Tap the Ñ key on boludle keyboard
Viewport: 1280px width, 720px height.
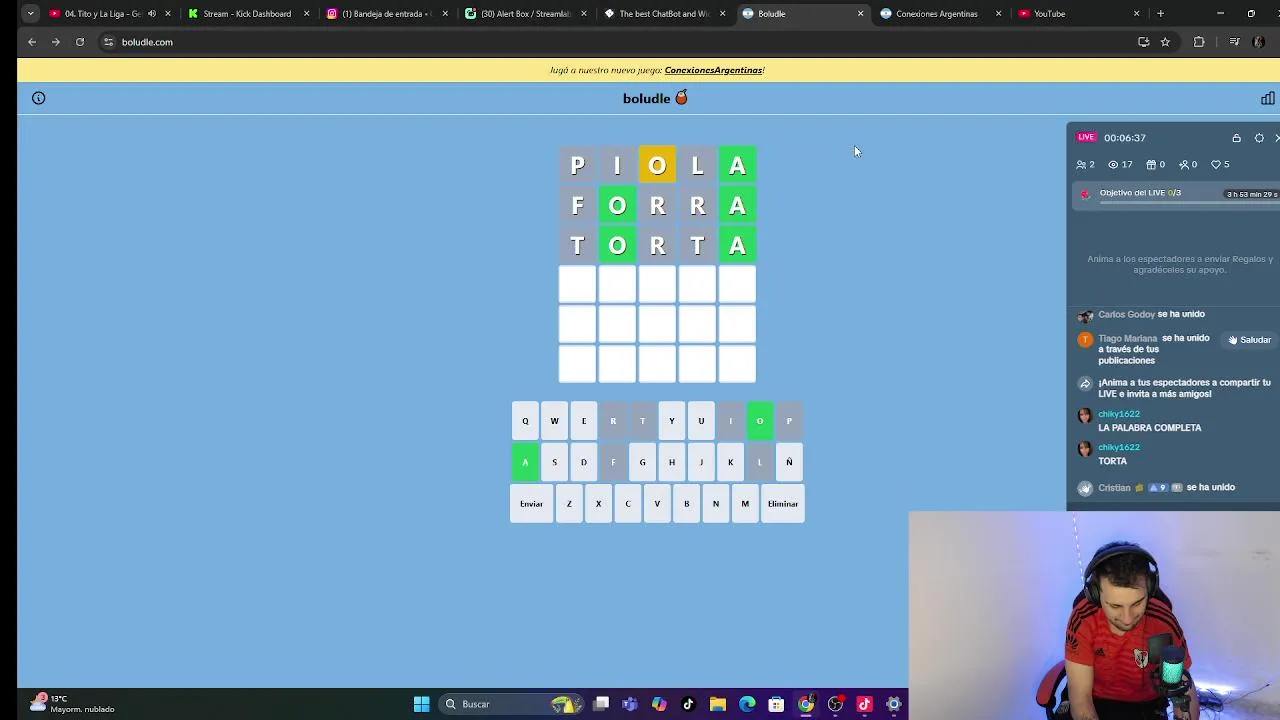(789, 462)
